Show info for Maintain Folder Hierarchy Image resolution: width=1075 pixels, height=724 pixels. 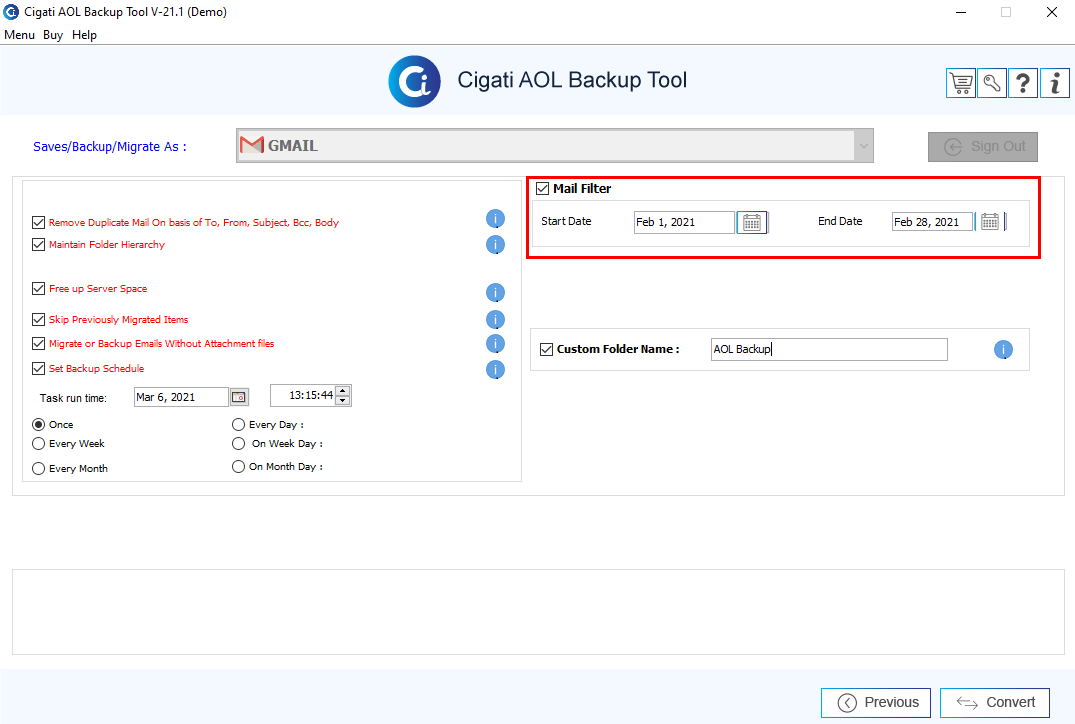click(x=495, y=245)
